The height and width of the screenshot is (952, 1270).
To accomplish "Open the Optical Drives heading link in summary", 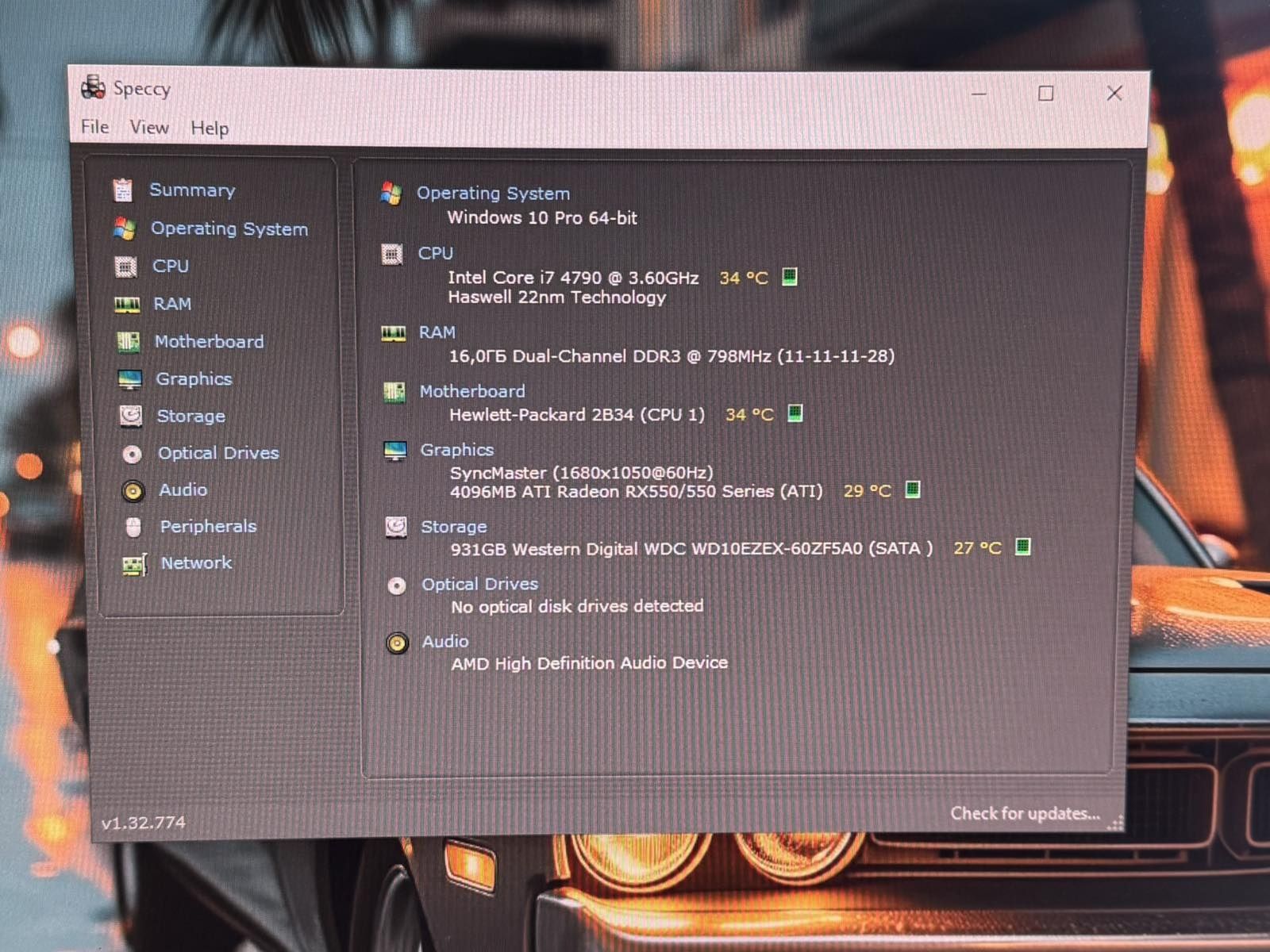I will click(480, 585).
